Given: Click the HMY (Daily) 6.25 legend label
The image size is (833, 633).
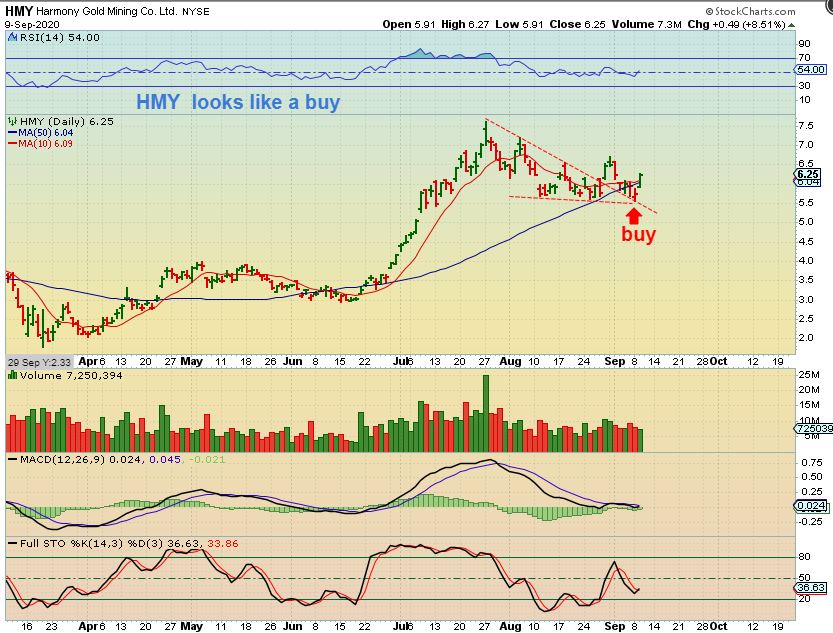Looking at the screenshot, I should click(66, 122).
